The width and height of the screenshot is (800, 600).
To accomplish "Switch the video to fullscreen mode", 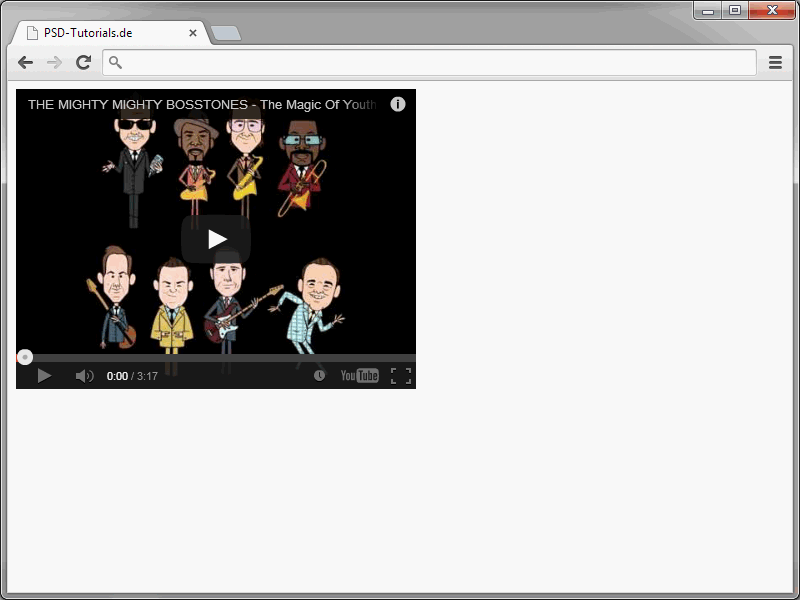I will [x=401, y=376].
